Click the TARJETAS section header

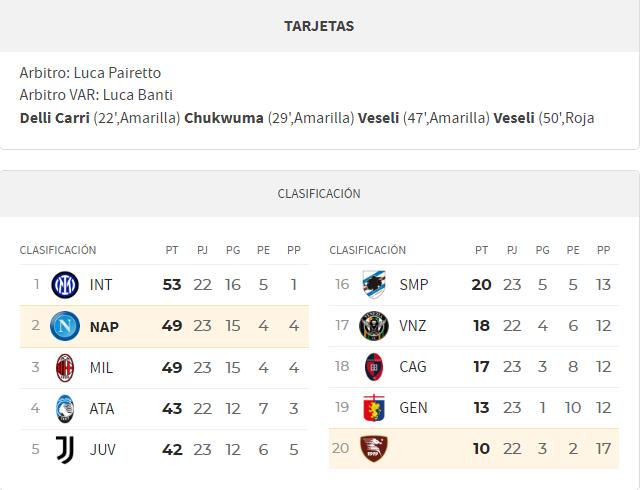tap(319, 26)
